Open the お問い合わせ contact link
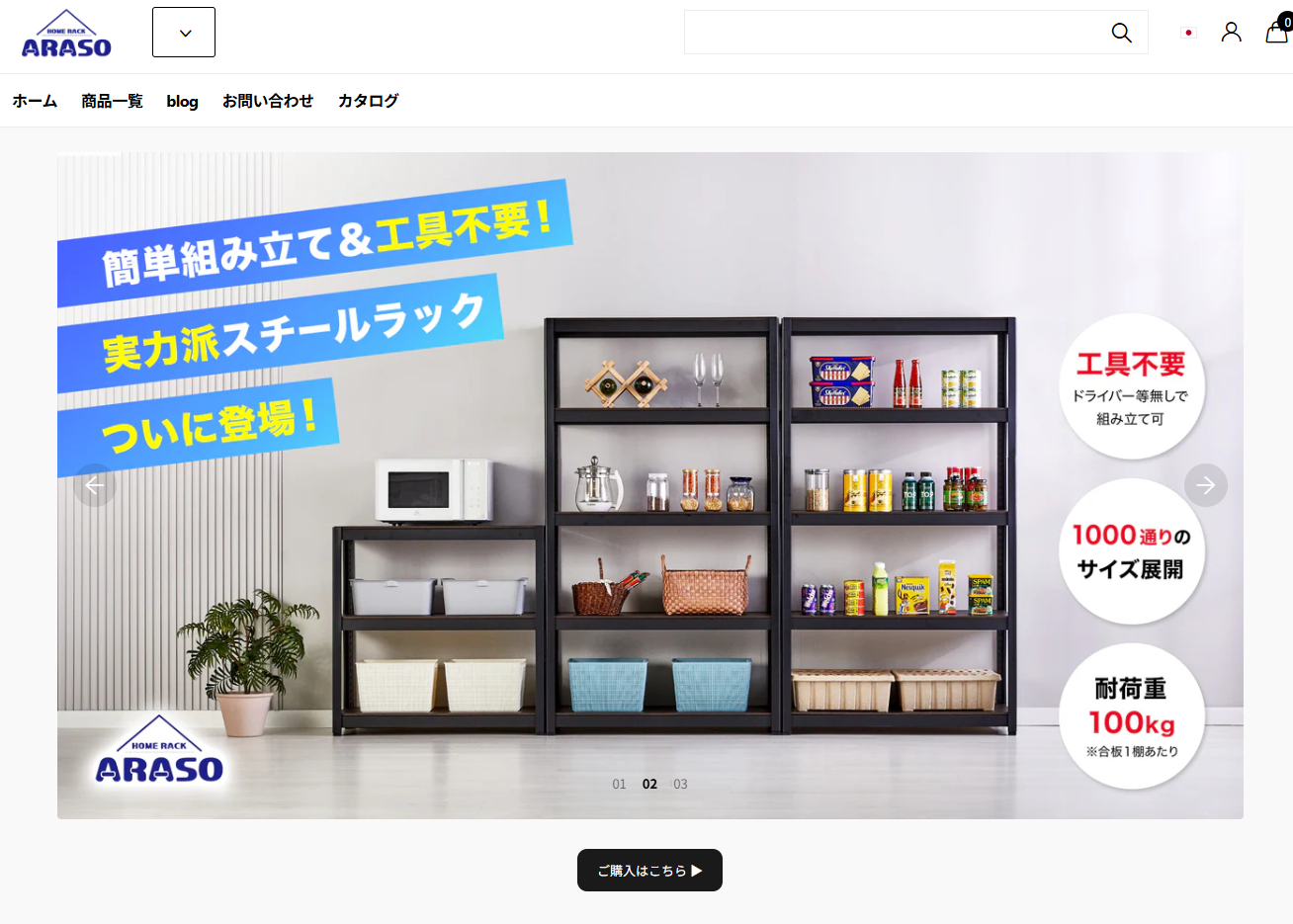 pyautogui.click(x=268, y=101)
